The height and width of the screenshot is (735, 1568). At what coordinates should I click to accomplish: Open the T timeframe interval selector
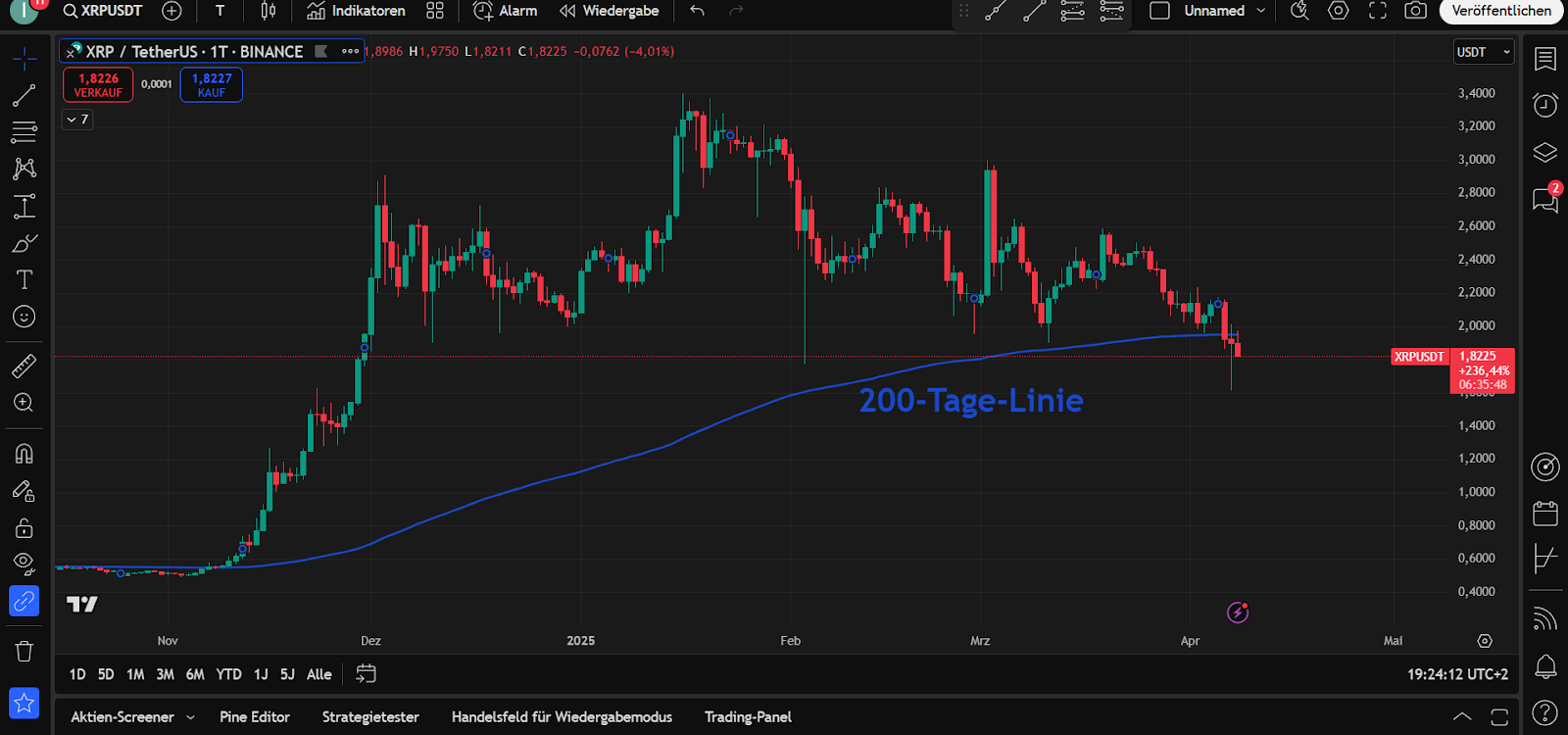[220, 11]
